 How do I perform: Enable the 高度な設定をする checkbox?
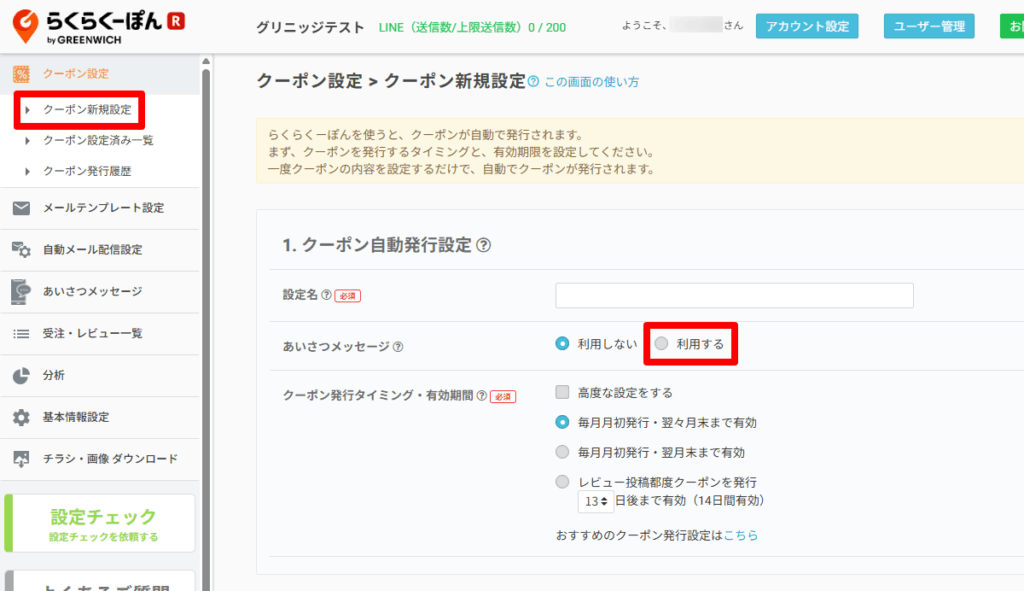(x=563, y=393)
